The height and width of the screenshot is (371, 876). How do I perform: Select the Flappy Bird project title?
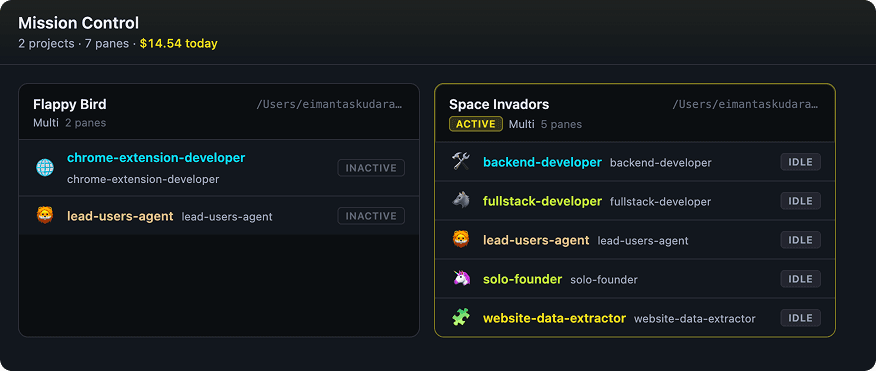[x=70, y=104]
